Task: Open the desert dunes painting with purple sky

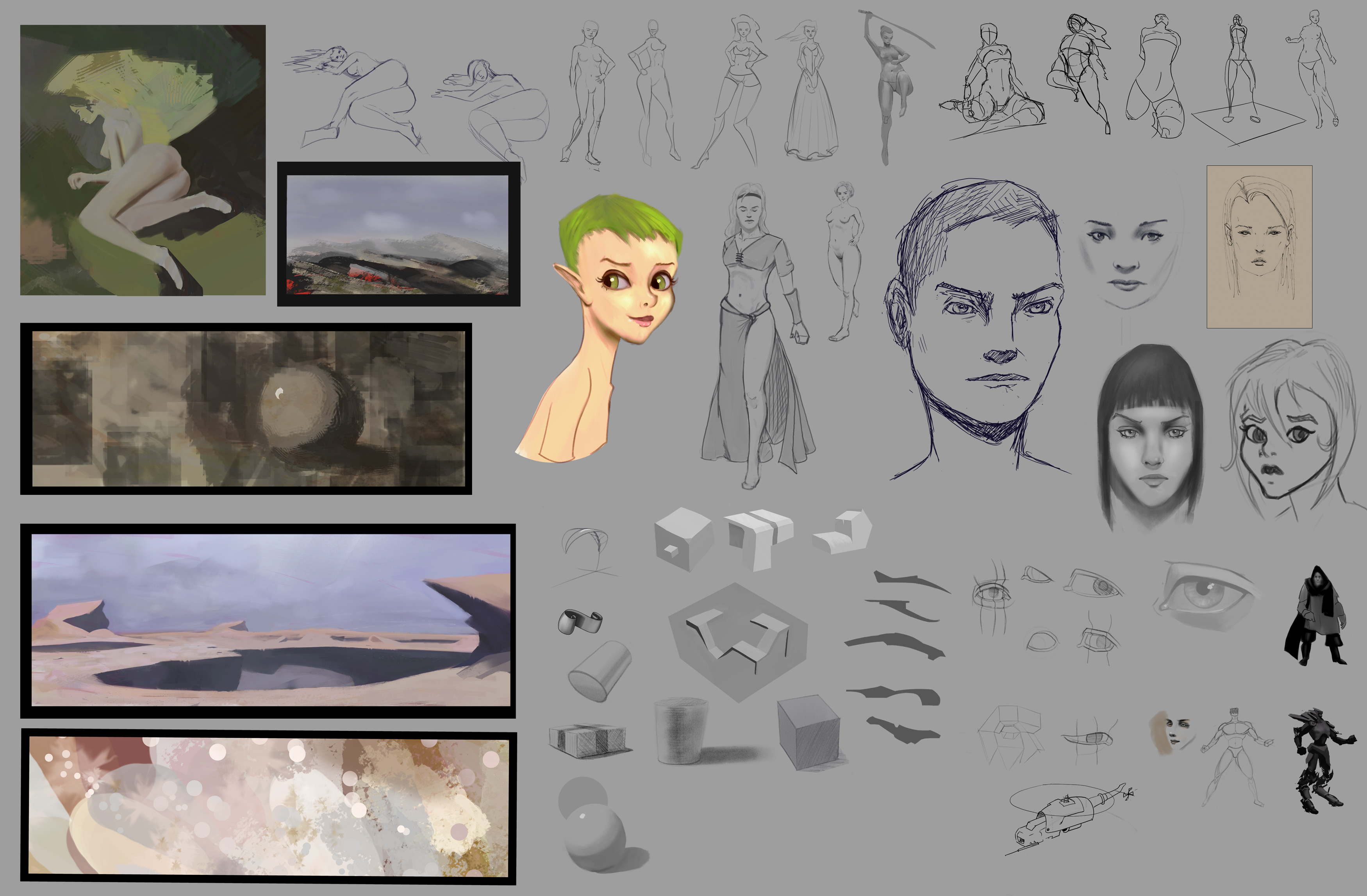Action: [268, 620]
